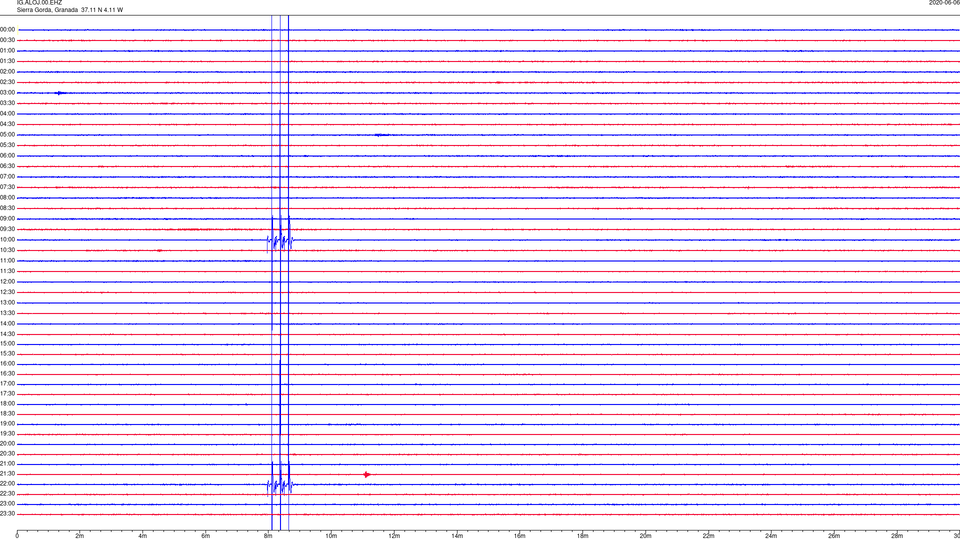
Task: Select the 17:00 time row label
Action: tap(7, 384)
